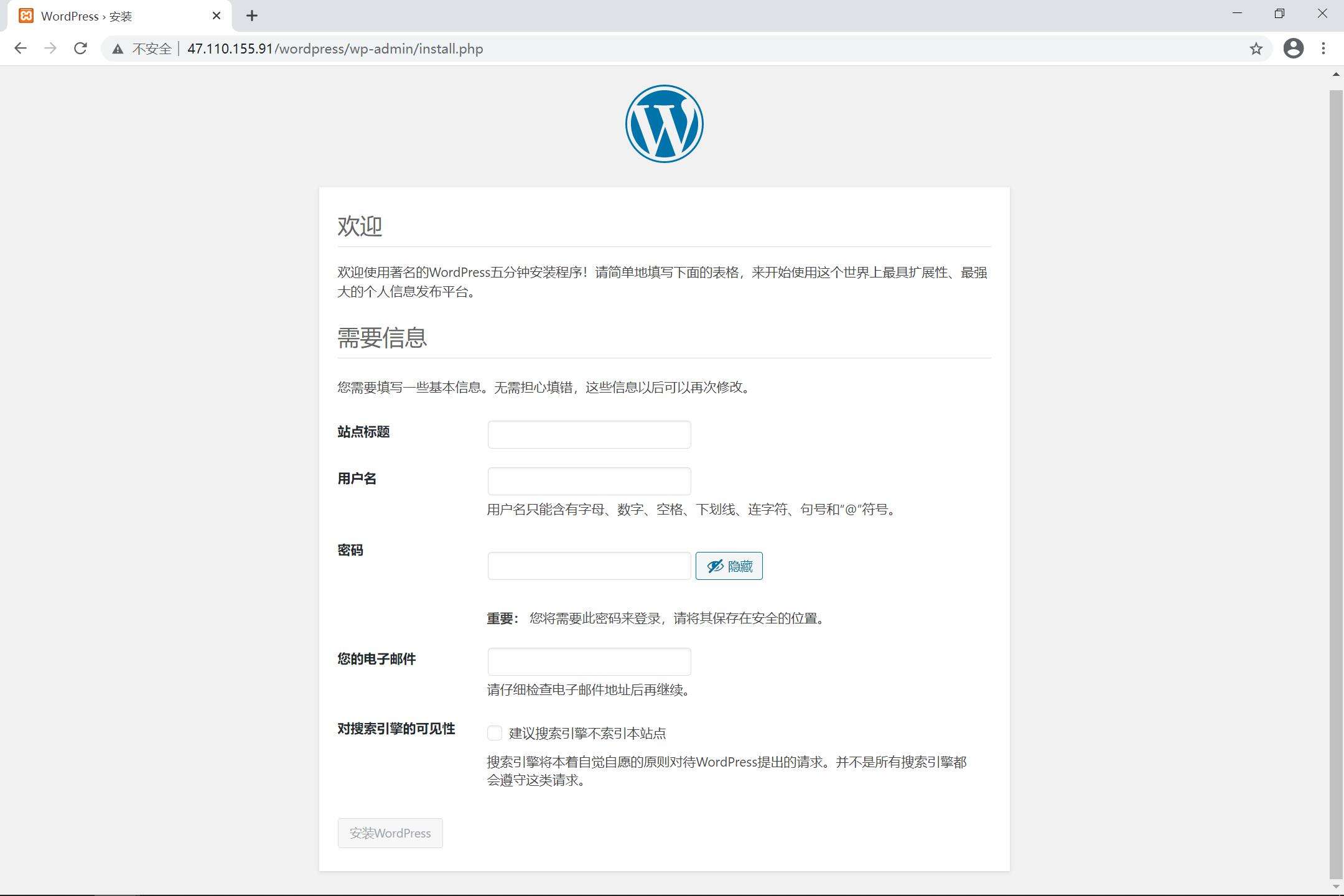Image resolution: width=1344 pixels, height=896 pixels.
Task: Click the tab favicon for WordPress 安装
Action: [26, 16]
